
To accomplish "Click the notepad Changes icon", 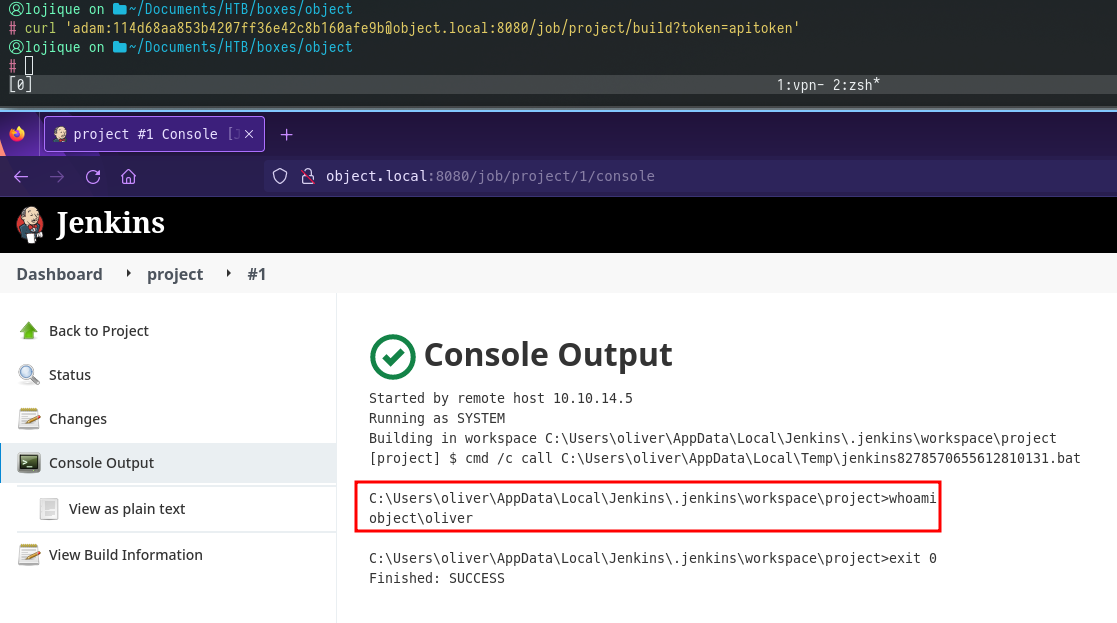I will [x=29, y=419].
